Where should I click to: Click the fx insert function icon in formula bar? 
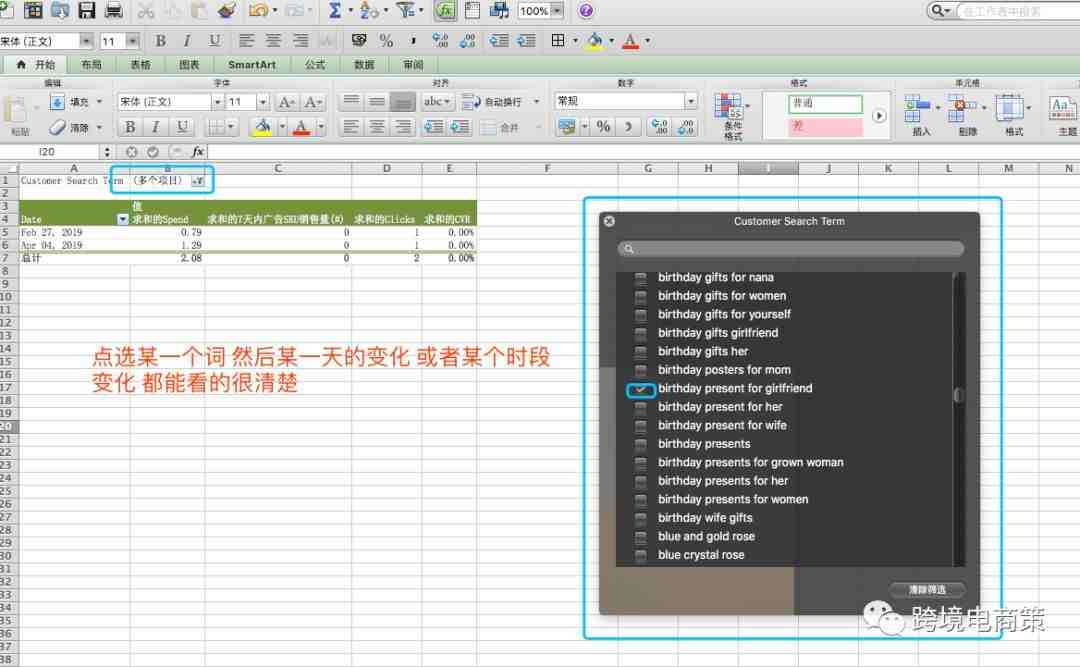(x=197, y=152)
